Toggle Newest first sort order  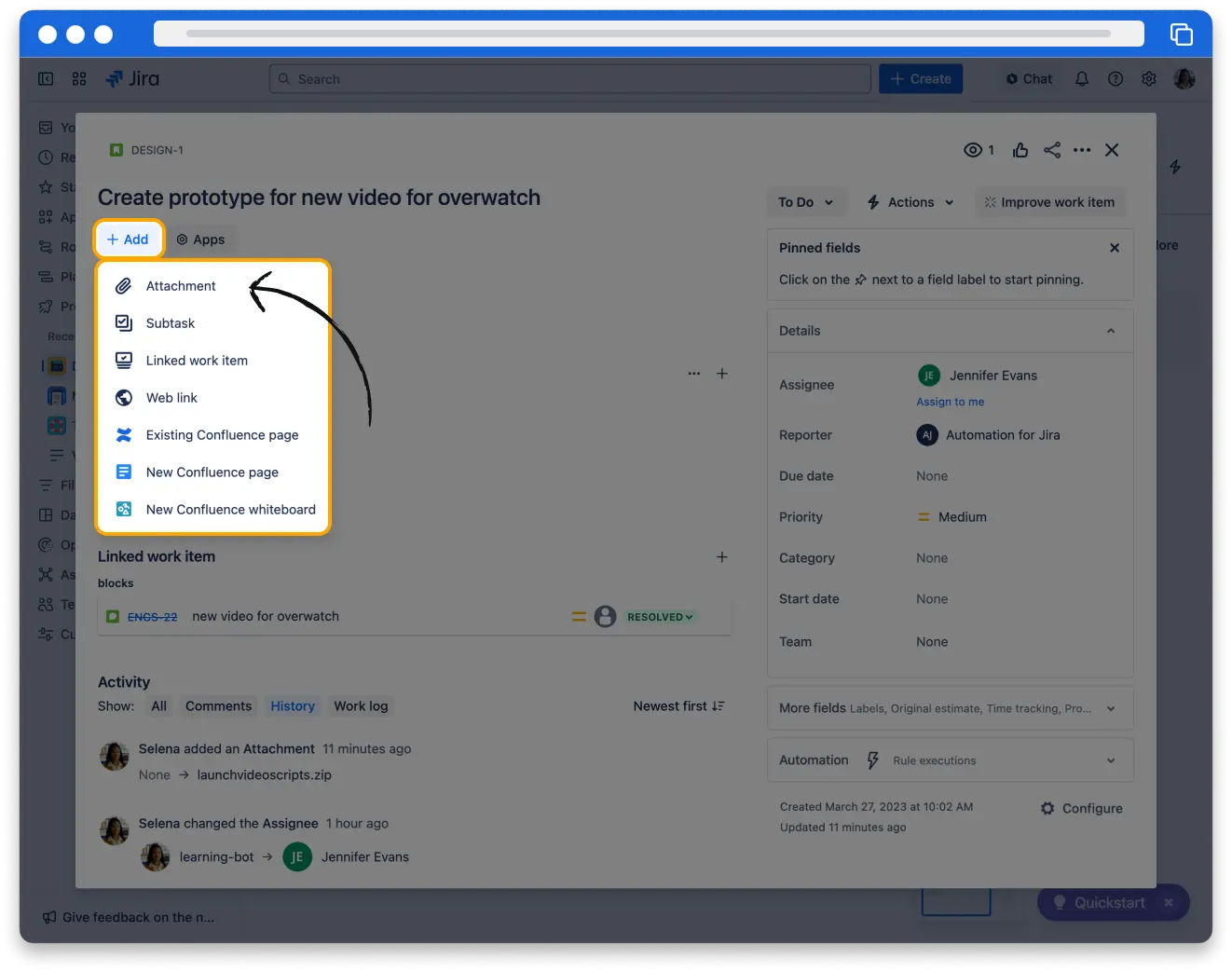(x=678, y=706)
